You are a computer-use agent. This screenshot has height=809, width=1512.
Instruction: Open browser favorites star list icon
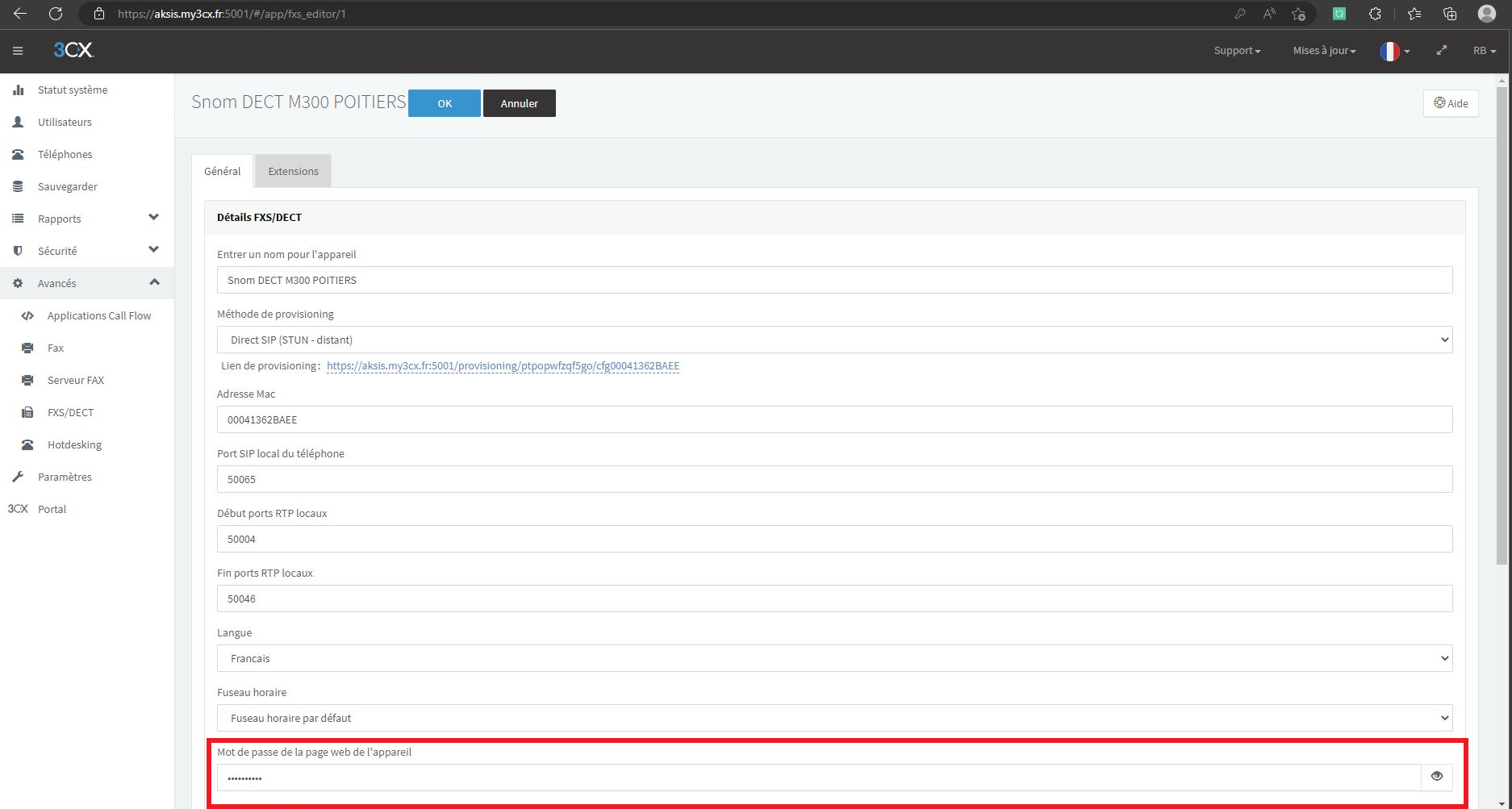(1414, 14)
